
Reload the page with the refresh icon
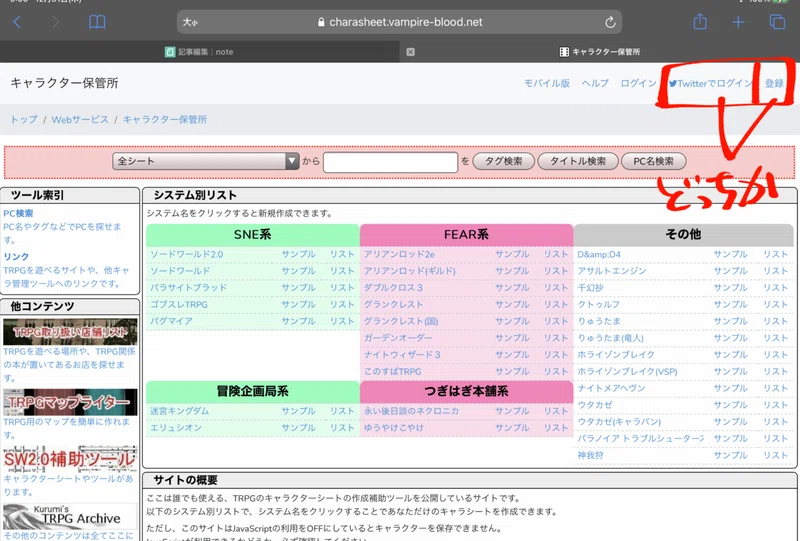[x=610, y=22]
